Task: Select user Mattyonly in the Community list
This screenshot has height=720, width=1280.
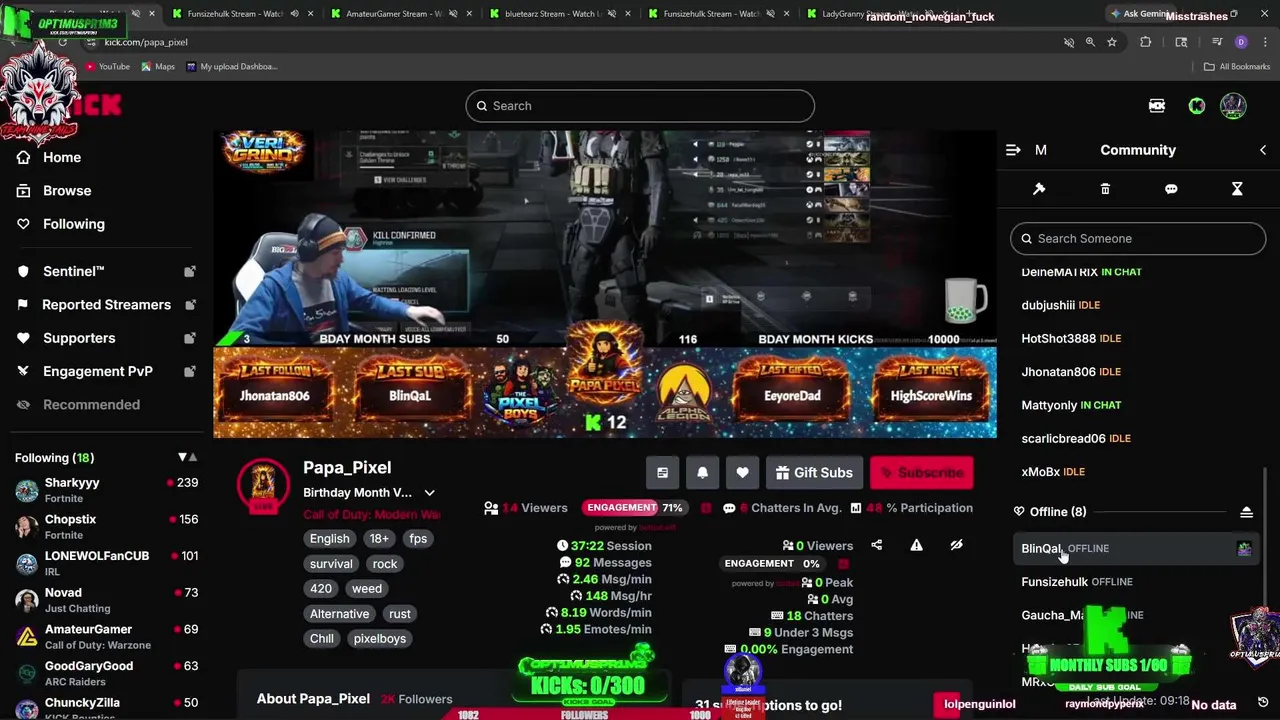Action: pos(1134,405)
